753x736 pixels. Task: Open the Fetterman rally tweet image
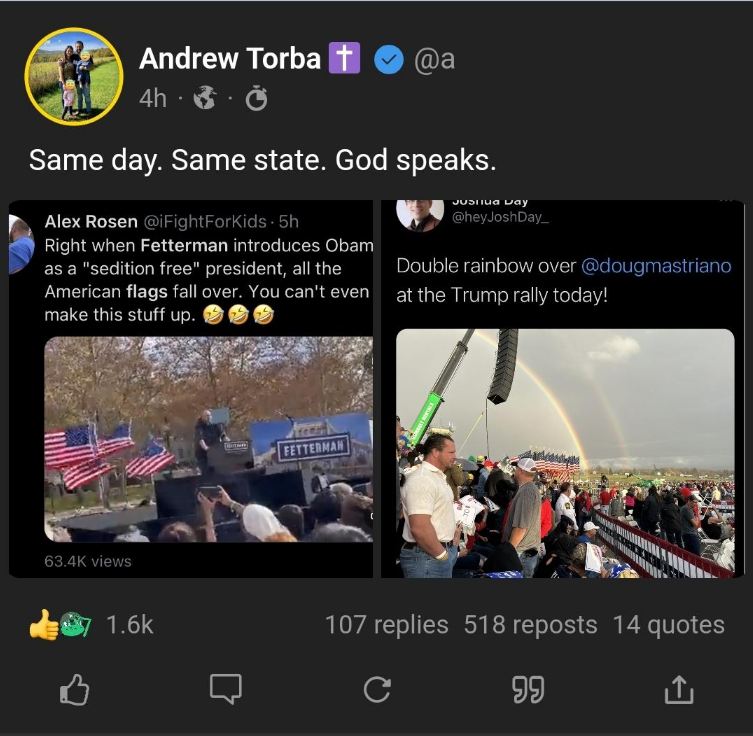[x=191, y=389]
